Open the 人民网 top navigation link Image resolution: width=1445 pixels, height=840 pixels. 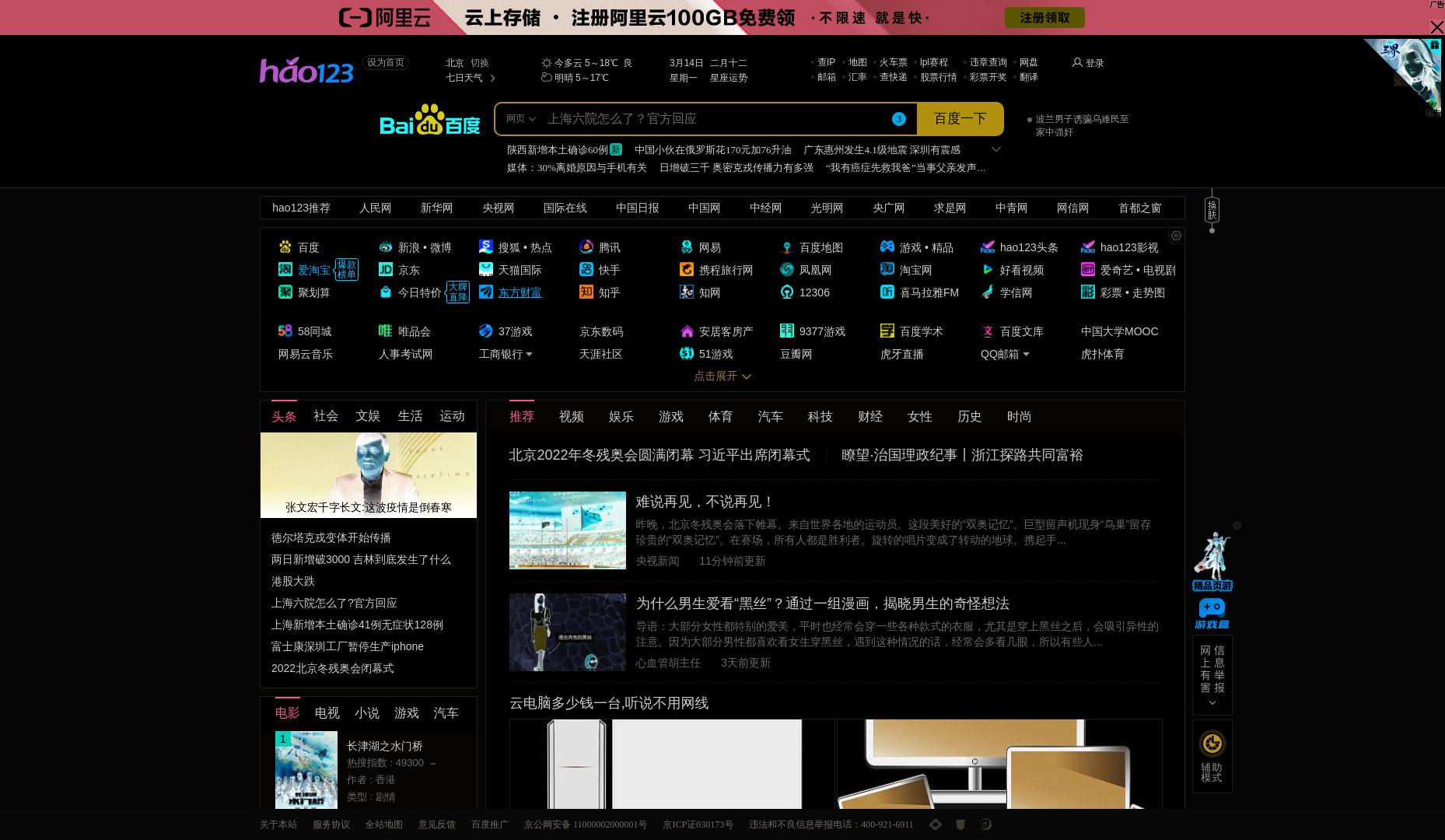coord(375,208)
